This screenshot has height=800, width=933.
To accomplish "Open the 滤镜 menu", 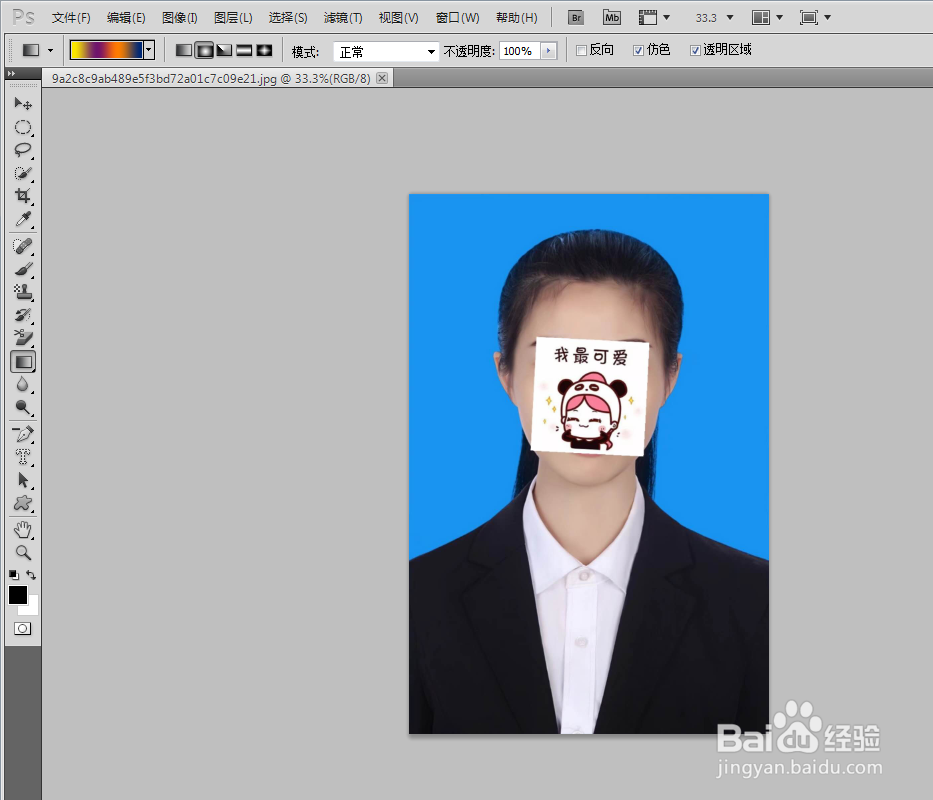I will [342, 17].
